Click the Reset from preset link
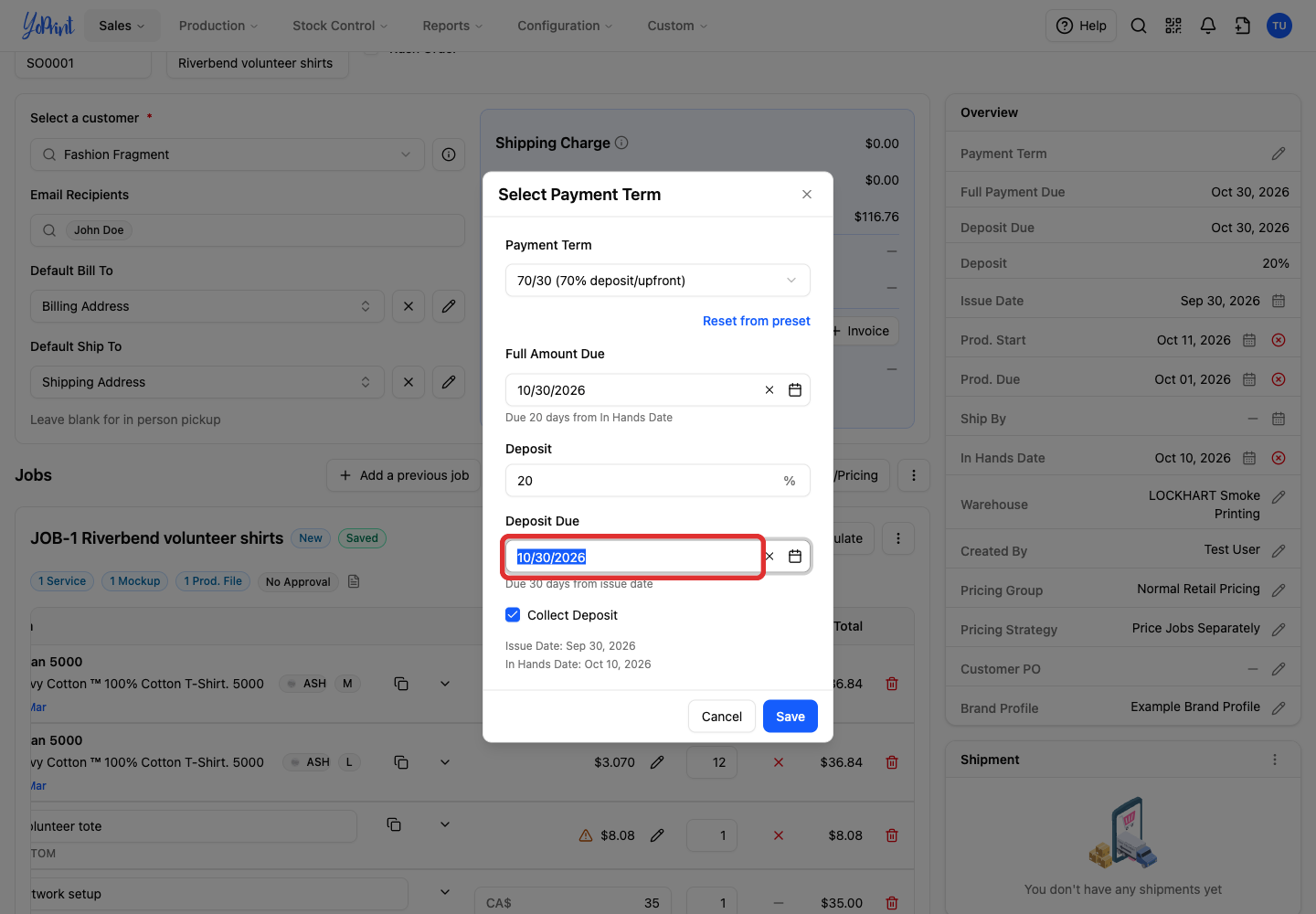This screenshot has width=1316, height=914. (757, 321)
